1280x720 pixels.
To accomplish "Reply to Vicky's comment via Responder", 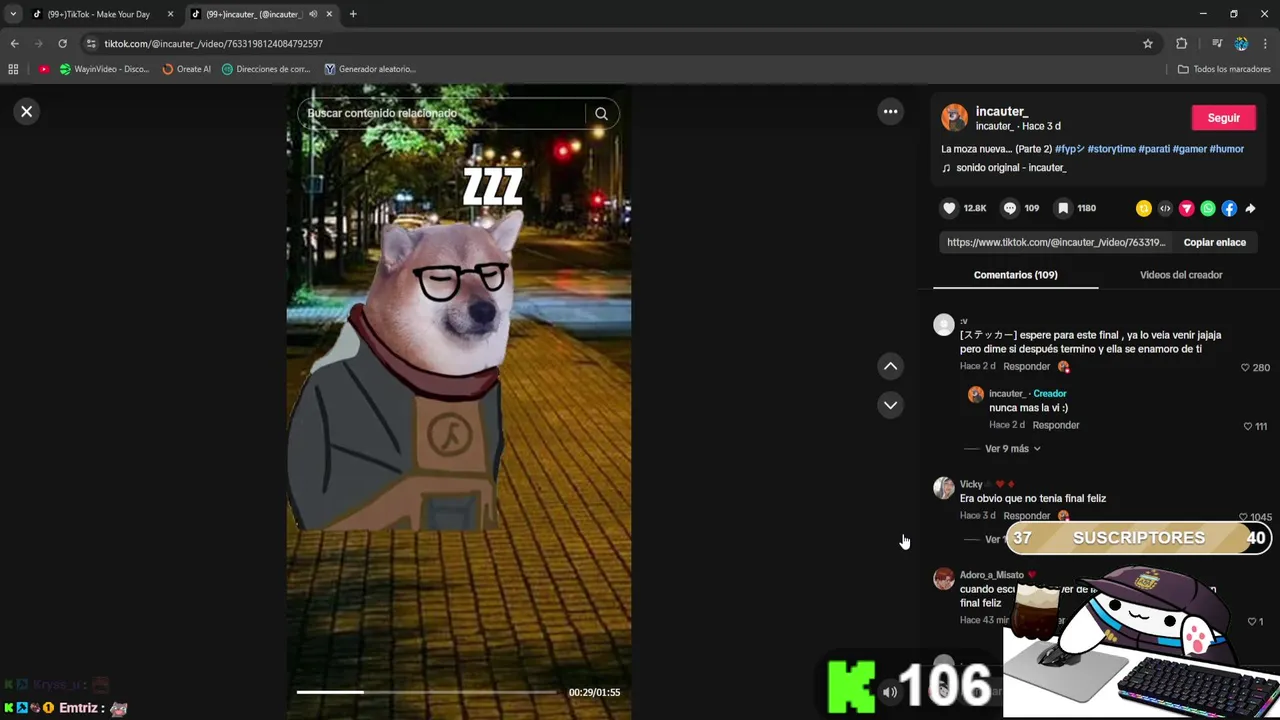I will (1026, 516).
